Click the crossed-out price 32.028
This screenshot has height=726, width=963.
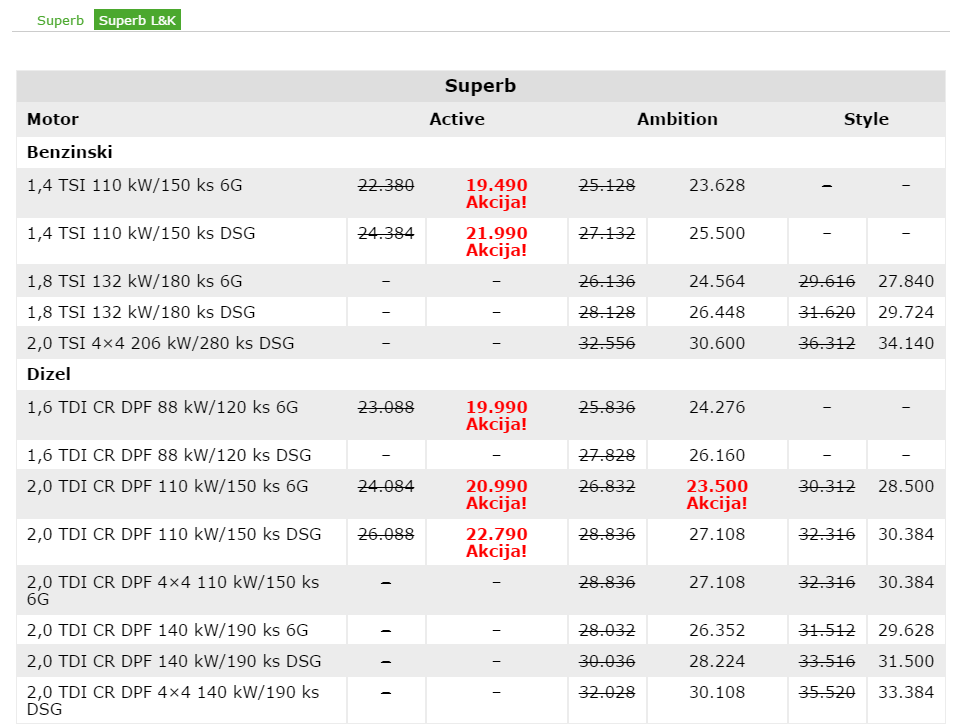coord(607,692)
